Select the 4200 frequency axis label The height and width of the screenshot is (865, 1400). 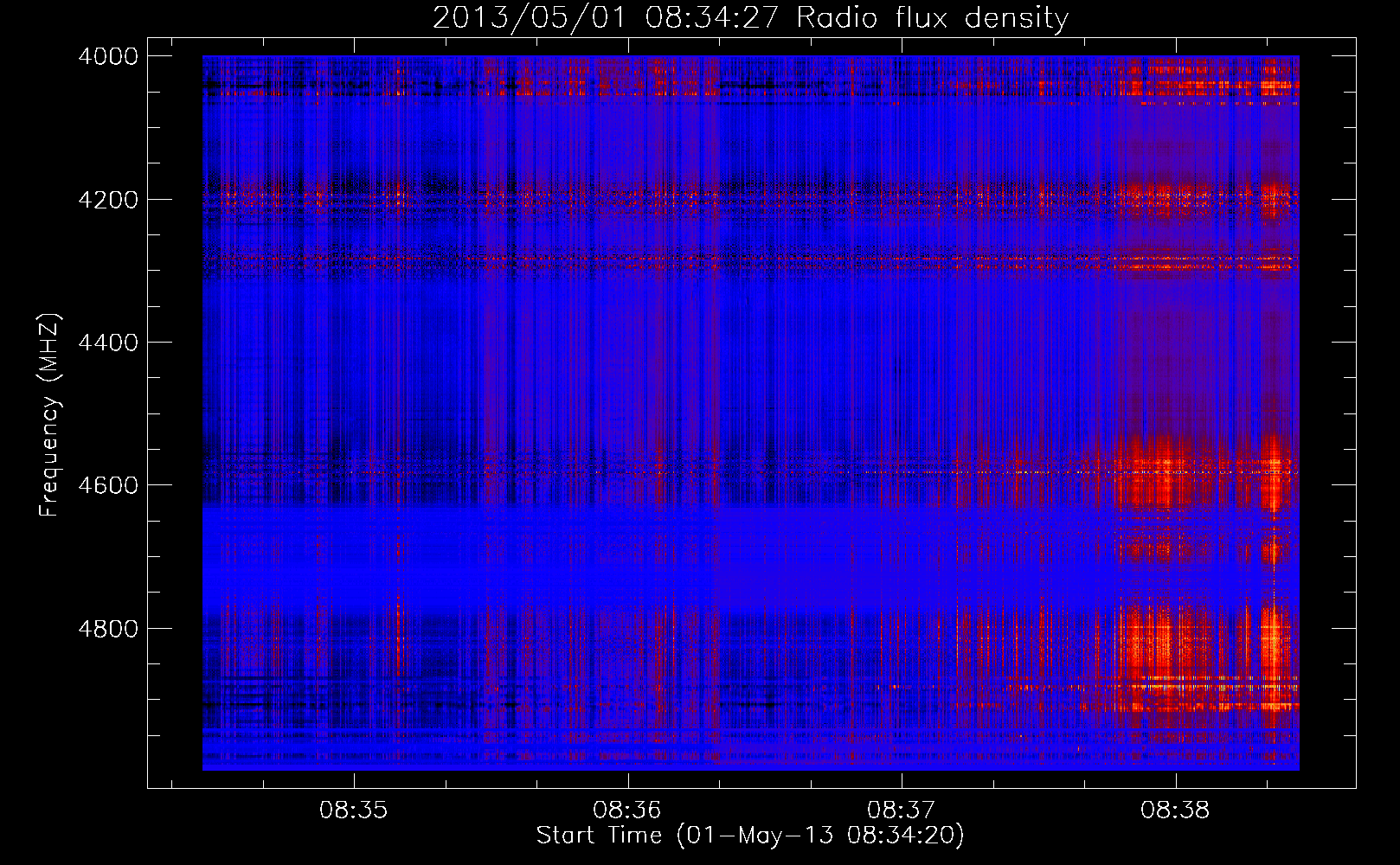click(x=108, y=199)
